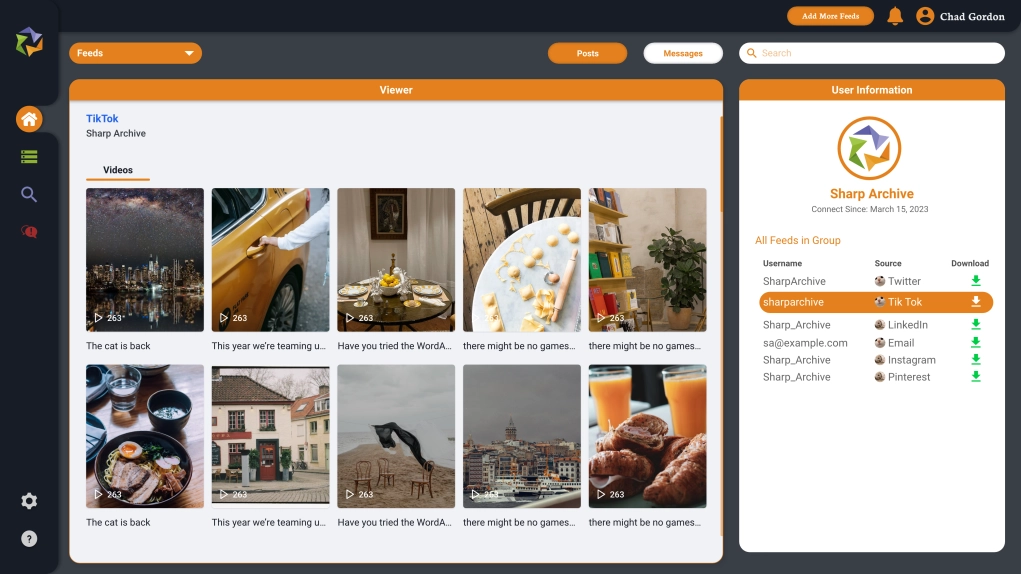Screen dimensions: 1021x574
Task: Download the Twitter SharpArchive feed
Action: tap(976, 281)
